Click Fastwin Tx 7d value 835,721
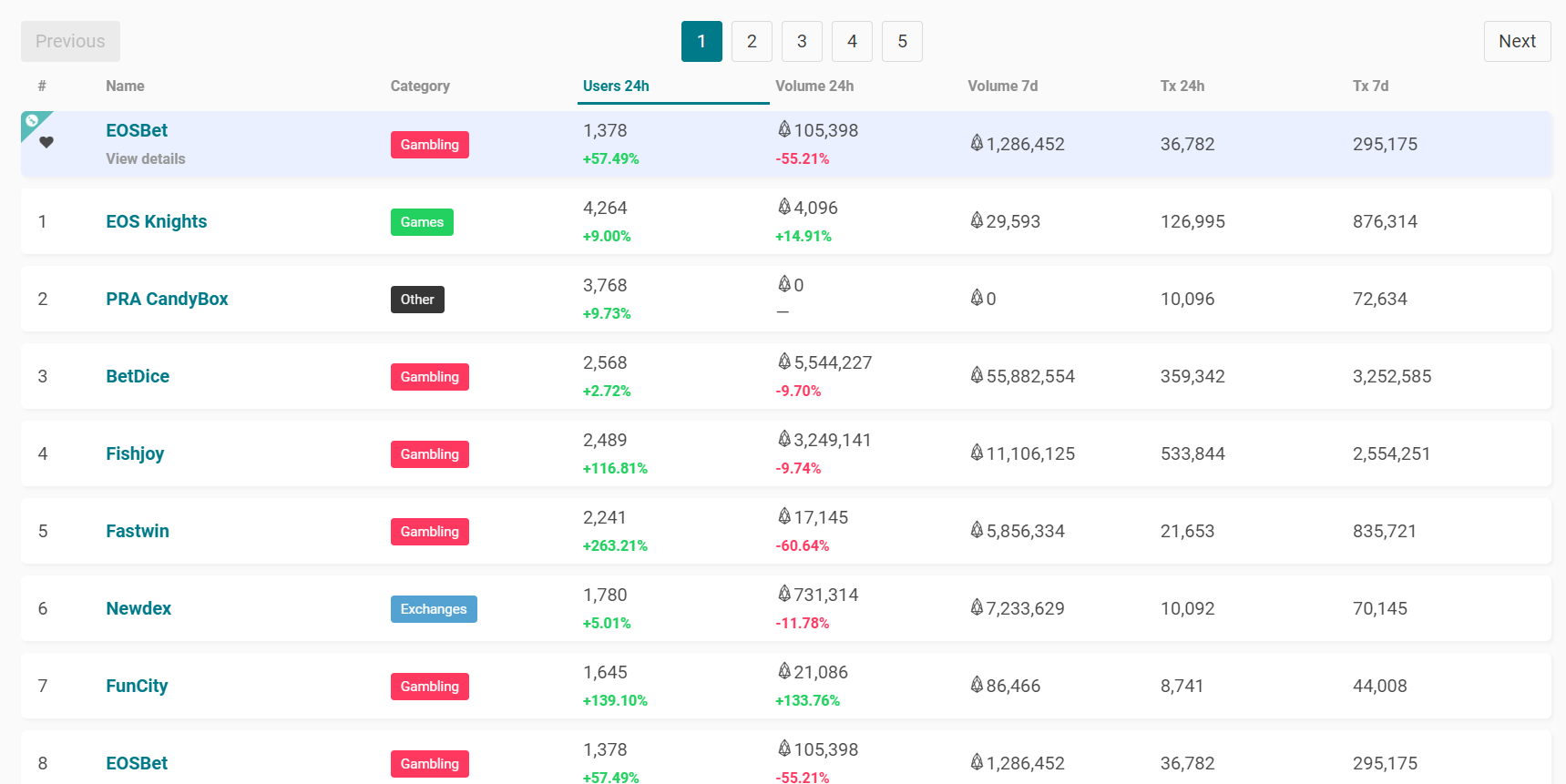Image resolution: width=1566 pixels, height=784 pixels. click(x=1385, y=531)
